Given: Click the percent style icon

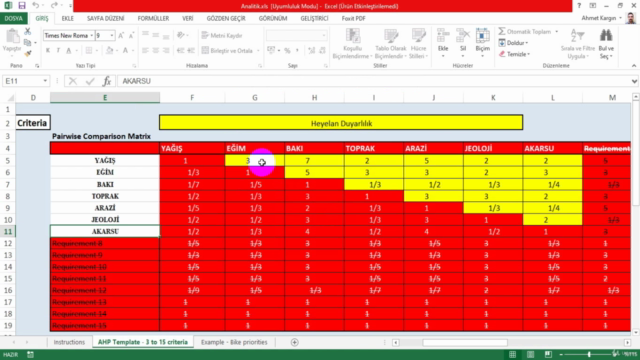Looking at the screenshot, I should 287,51.
